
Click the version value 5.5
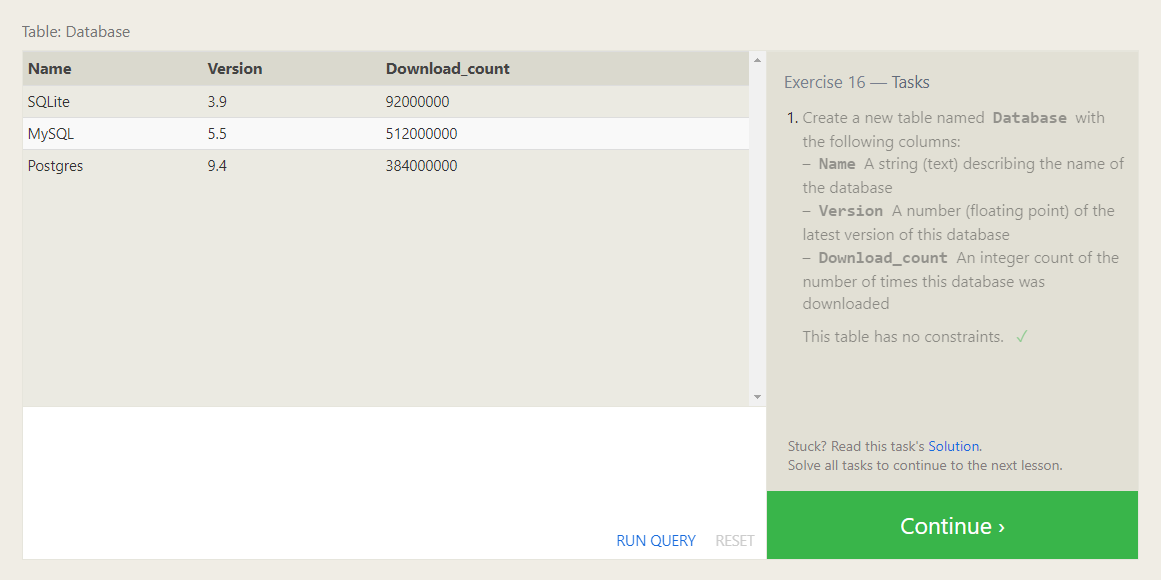[217, 134]
